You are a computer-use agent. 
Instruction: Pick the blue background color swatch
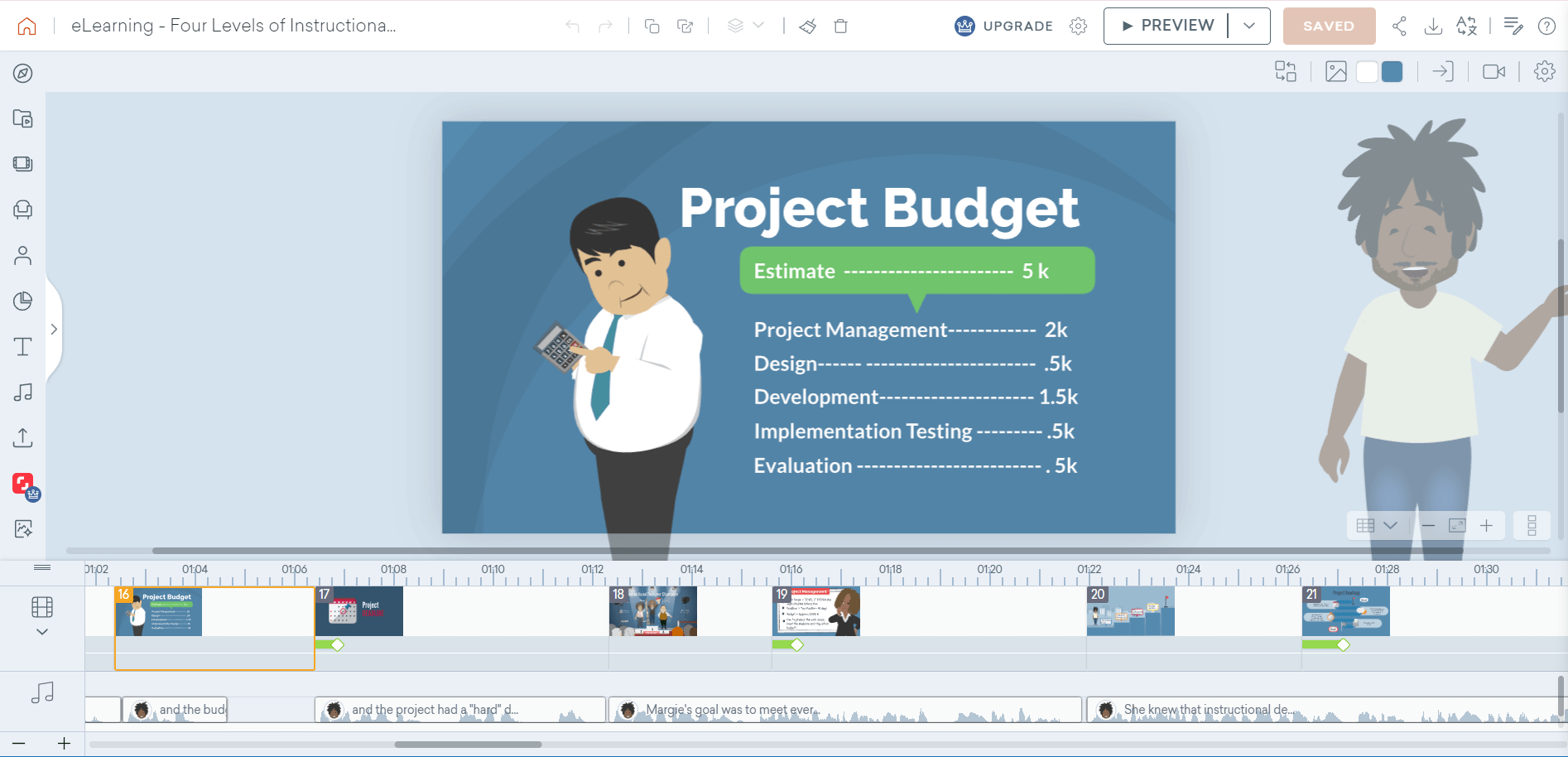click(1392, 72)
